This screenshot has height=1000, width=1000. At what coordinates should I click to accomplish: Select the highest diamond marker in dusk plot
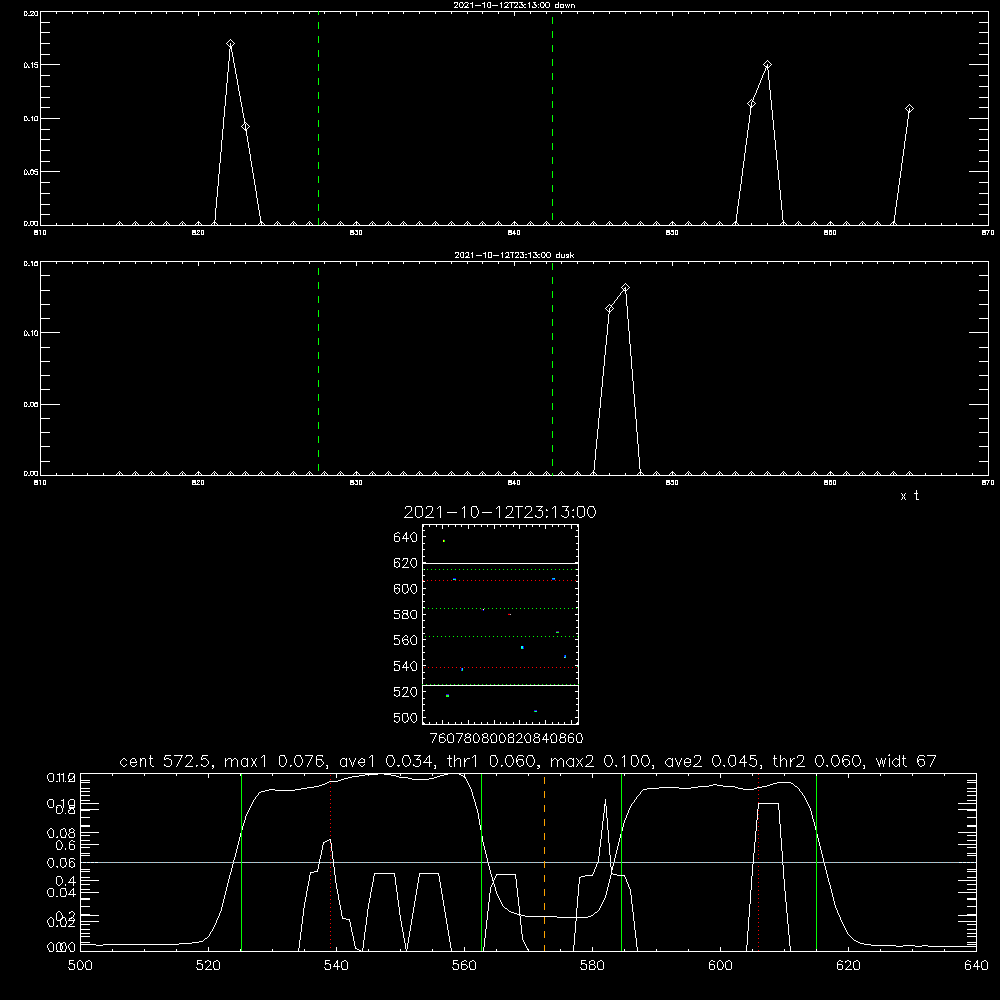[x=626, y=288]
